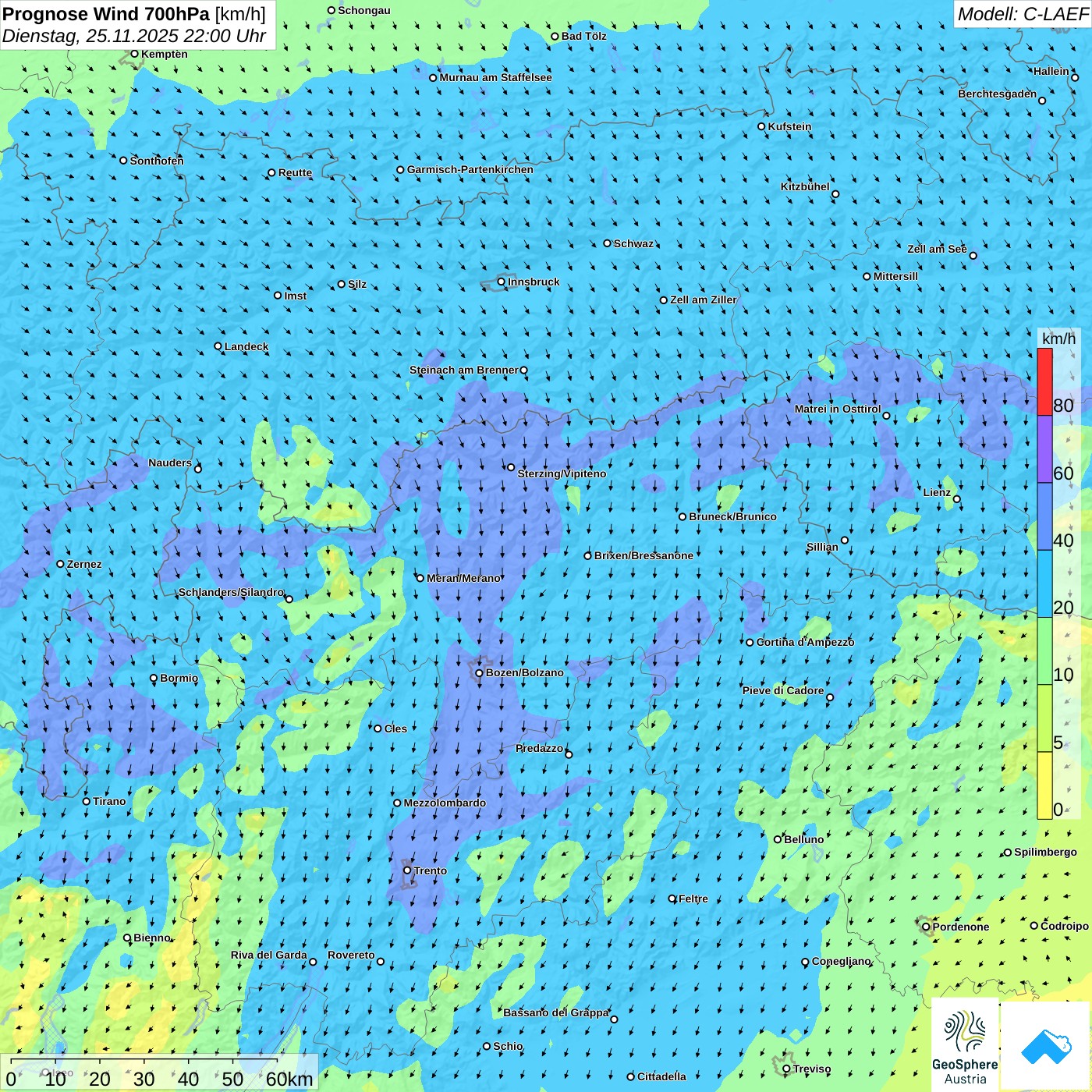
Task: Click the 'Steinach am Brenner' label
Action: tap(464, 370)
